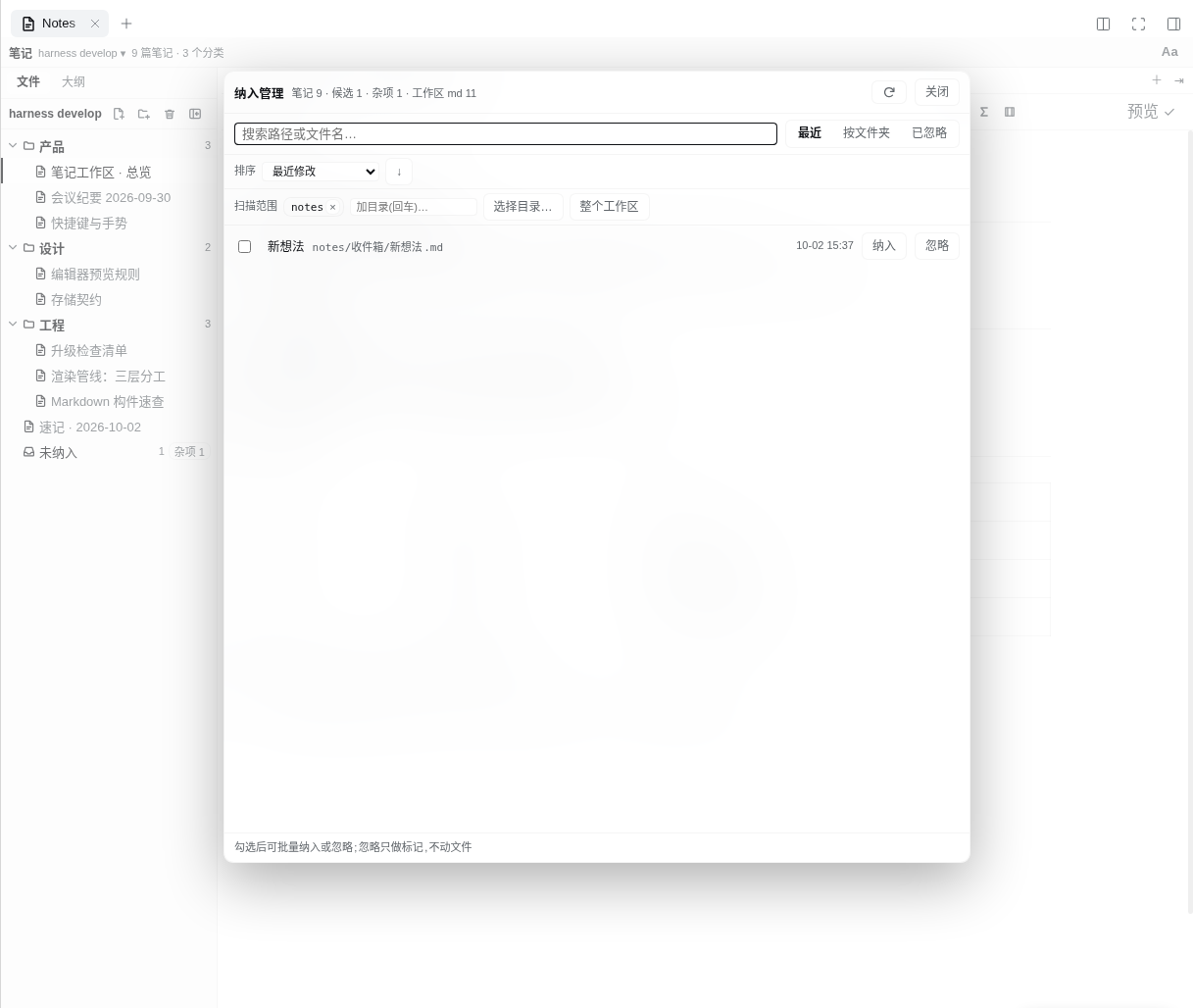Screen dimensions: 1193x1008
Task: Switch to the 大纲 sidebar tab
Action: 74,81
